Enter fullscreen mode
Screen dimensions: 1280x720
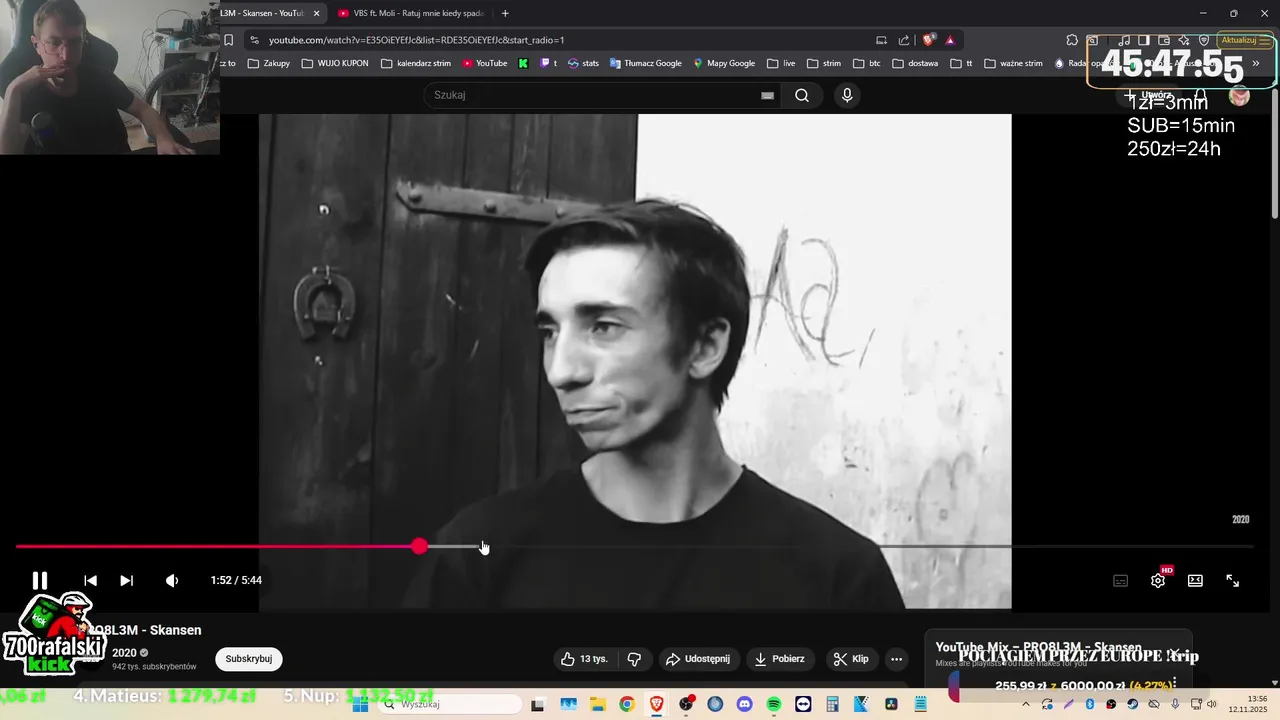click(1233, 581)
